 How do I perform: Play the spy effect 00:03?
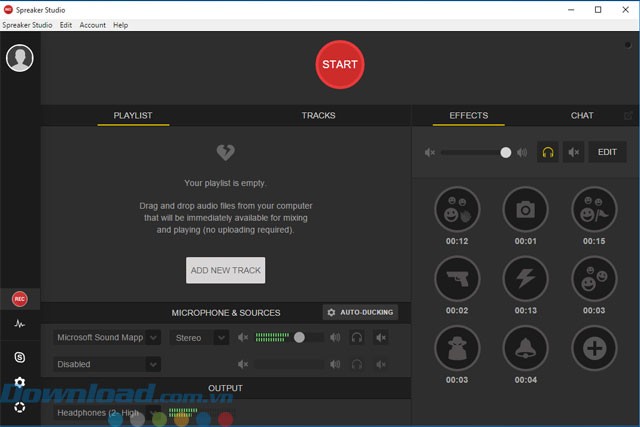[x=457, y=348]
